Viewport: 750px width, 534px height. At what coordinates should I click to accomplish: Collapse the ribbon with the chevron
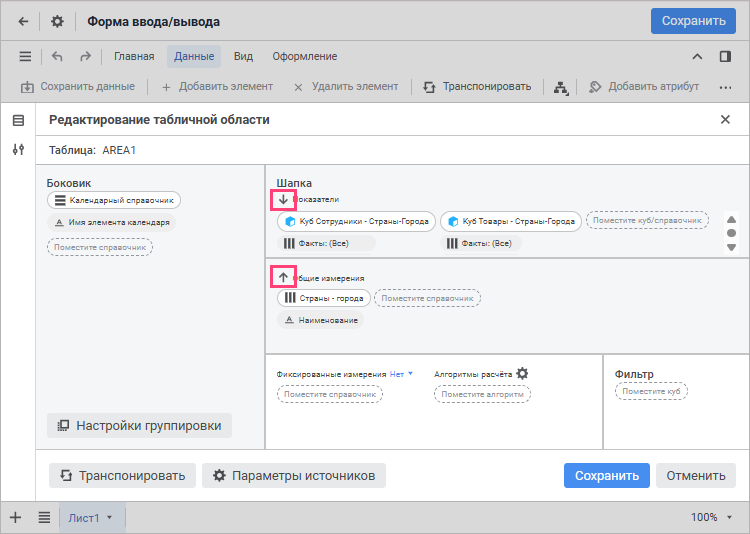[697, 56]
